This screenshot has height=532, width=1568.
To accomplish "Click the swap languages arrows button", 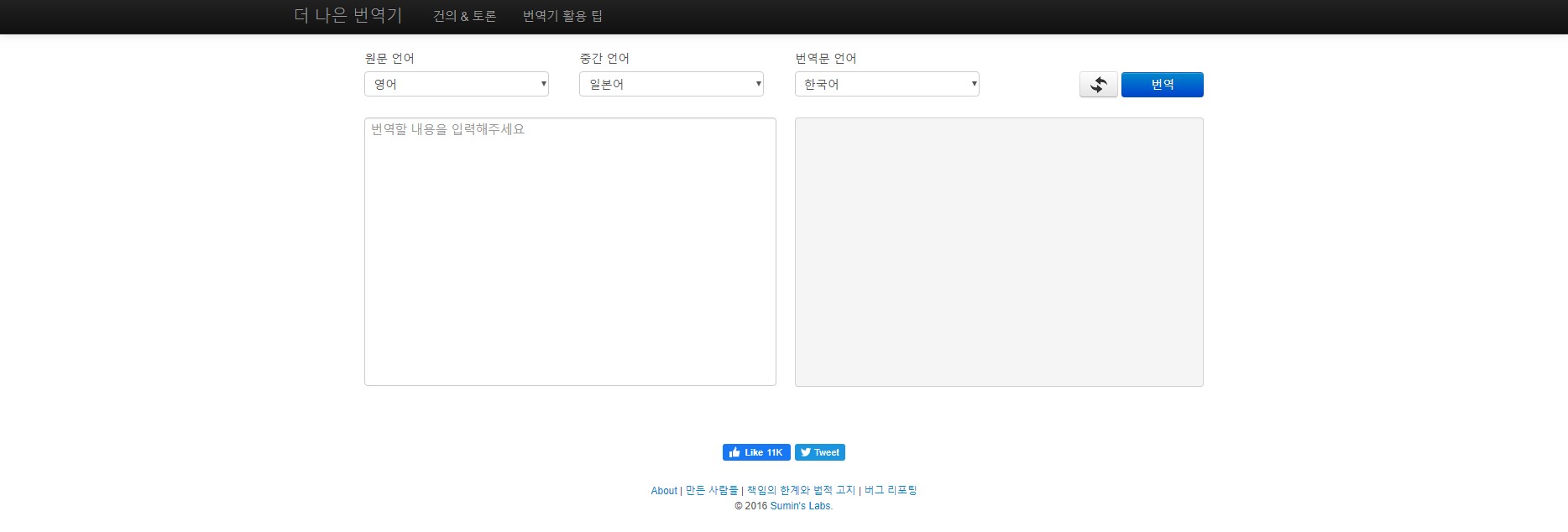I will click(x=1098, y=85).
